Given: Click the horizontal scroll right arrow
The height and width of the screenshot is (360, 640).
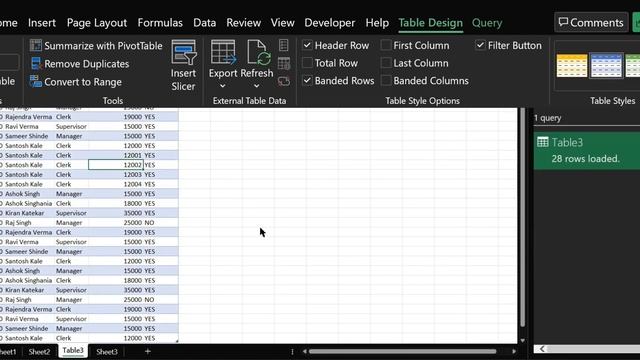Looking at the screenshot, I should coord(514,351).
